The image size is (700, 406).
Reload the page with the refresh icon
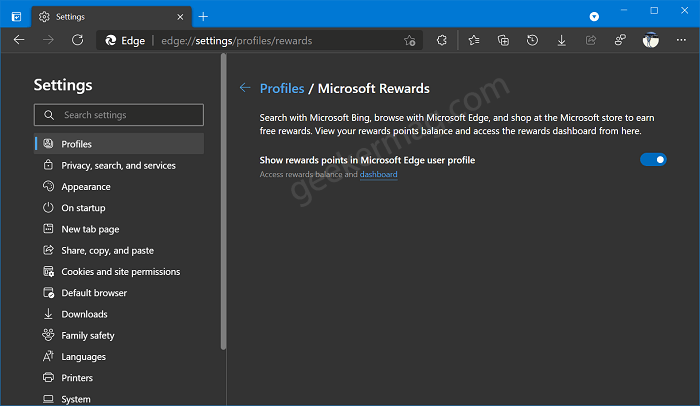tap(78, 40)
